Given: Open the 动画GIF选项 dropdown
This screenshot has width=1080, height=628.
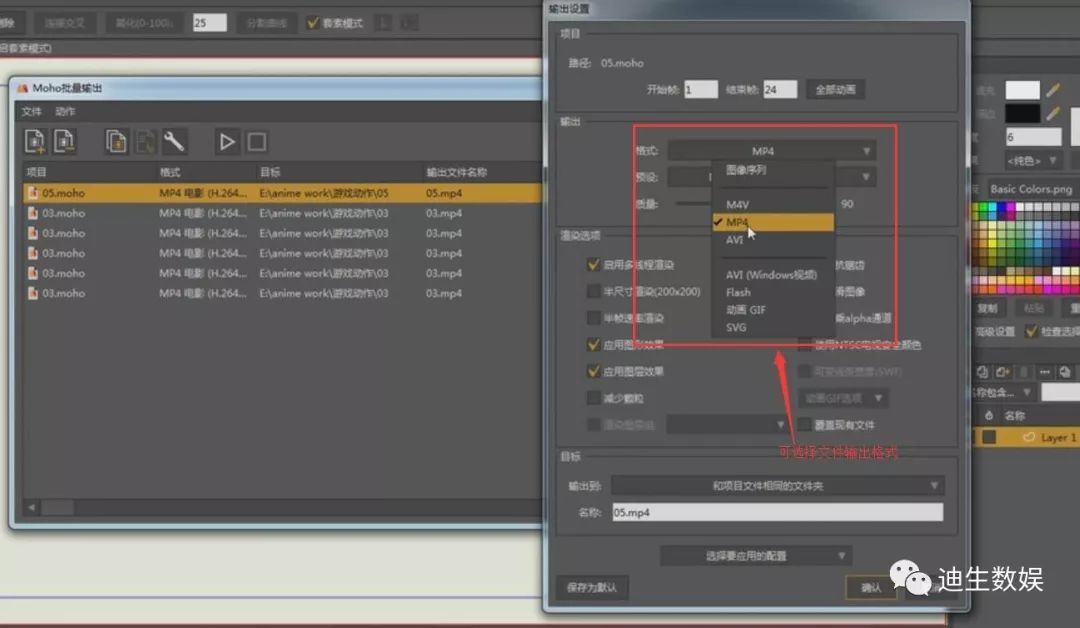Looking at the screenshot, I should (x=842, y=398).
